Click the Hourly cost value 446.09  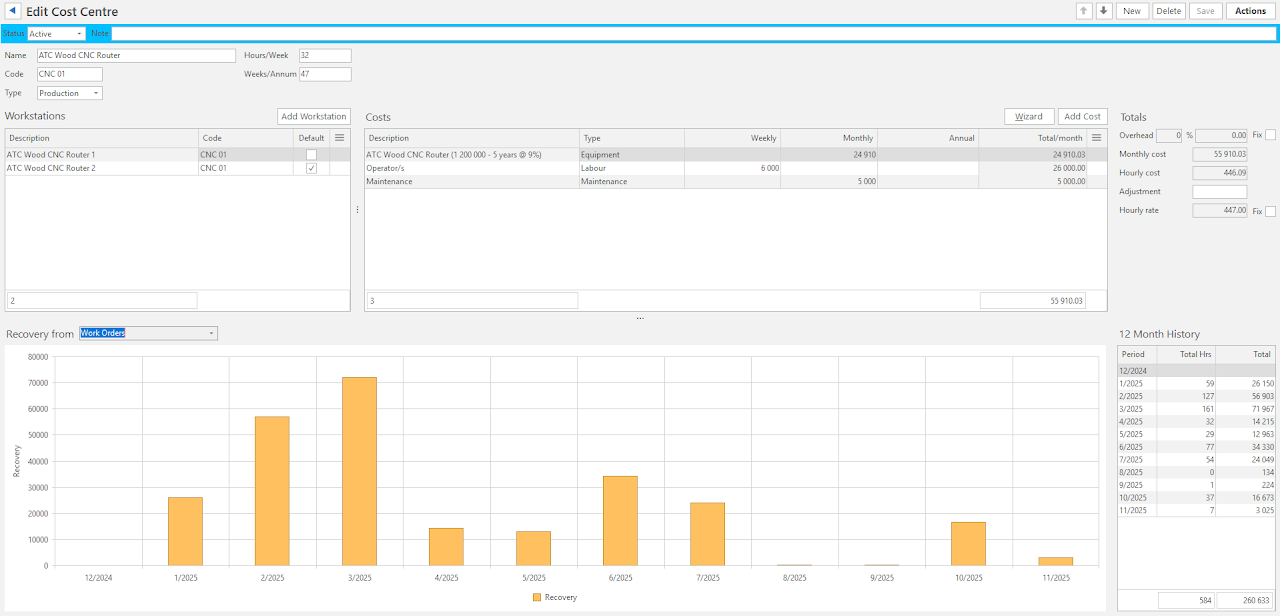(x=1220, y=173)
